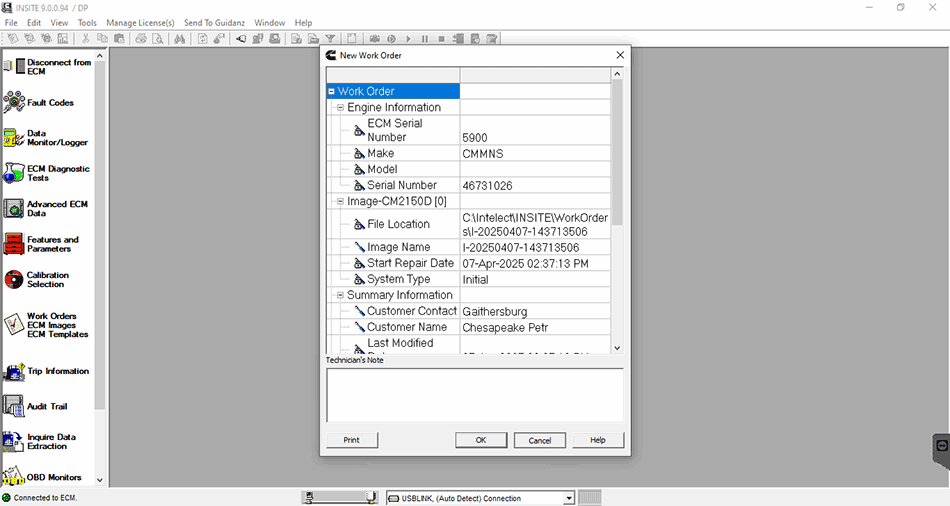Launch ECM Diagnostic Tests
Image resolution: width=950 pixels, height=506 pixels.
tap(46, 173)
